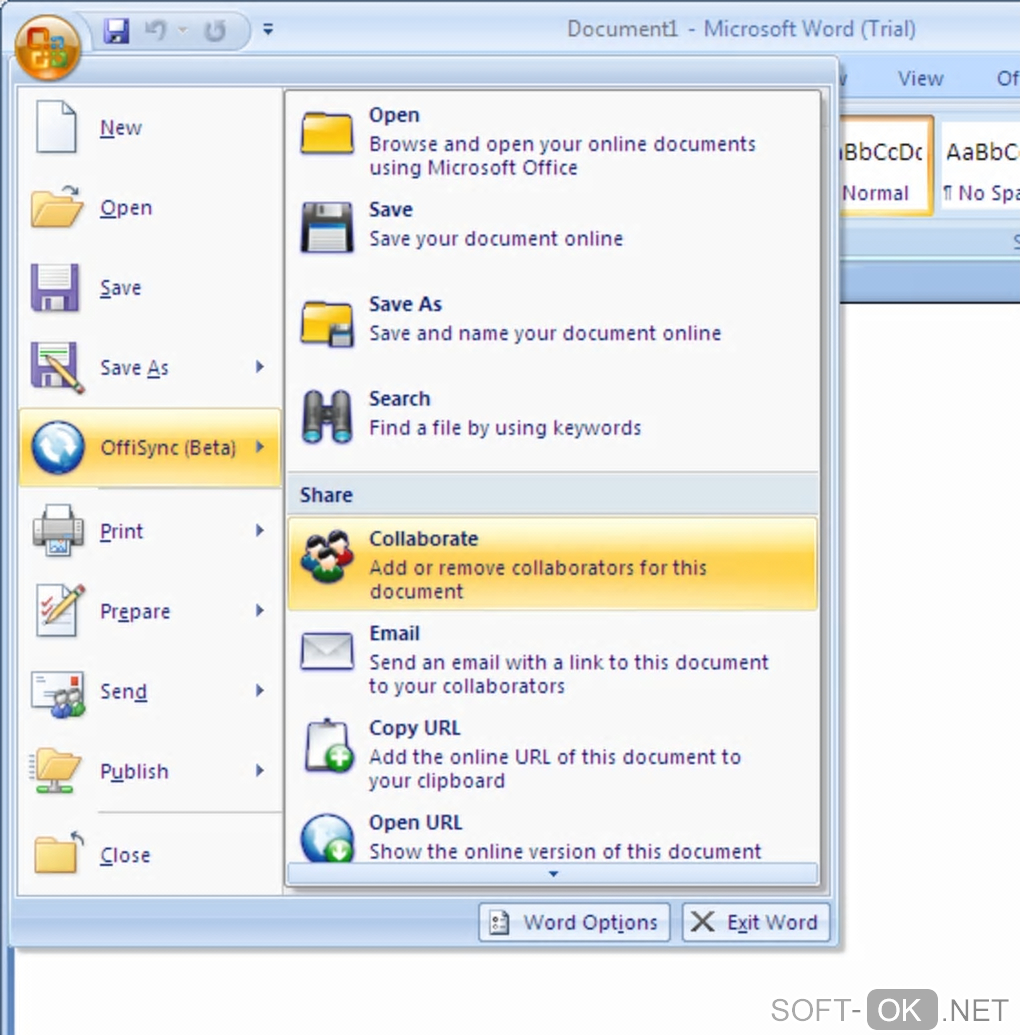1020x1035 pixels.
Task: Expand the Prepare submenu arrow
Action: click(260, 611)
